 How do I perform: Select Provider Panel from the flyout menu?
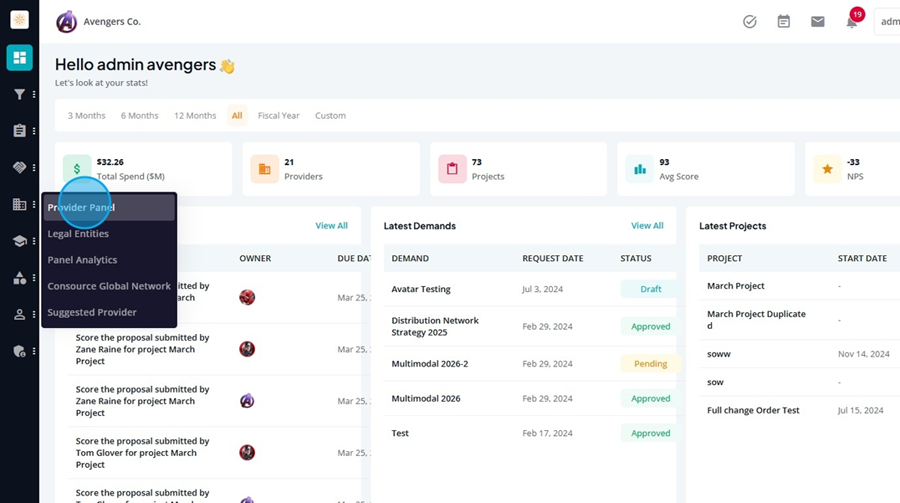(x=109, y=207)
